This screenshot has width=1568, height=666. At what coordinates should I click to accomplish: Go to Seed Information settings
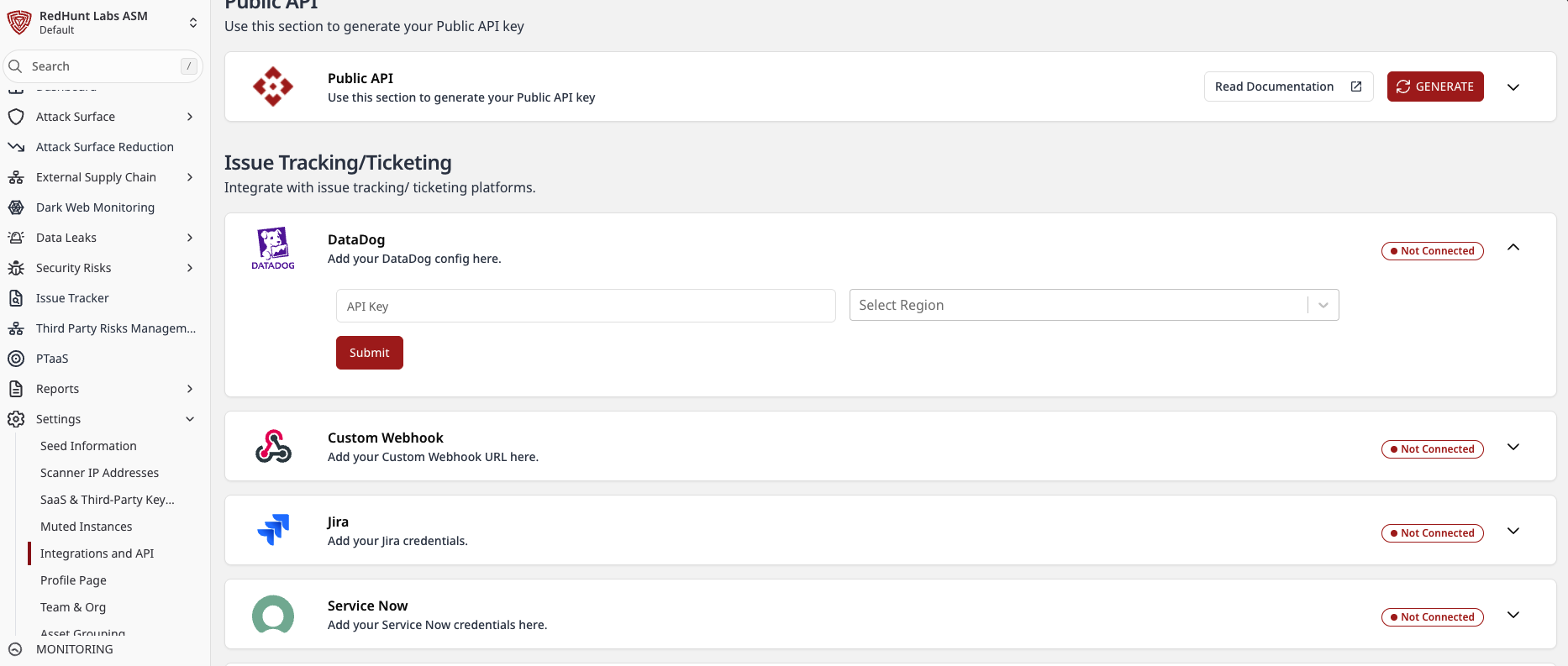click(x=88, y=446)
